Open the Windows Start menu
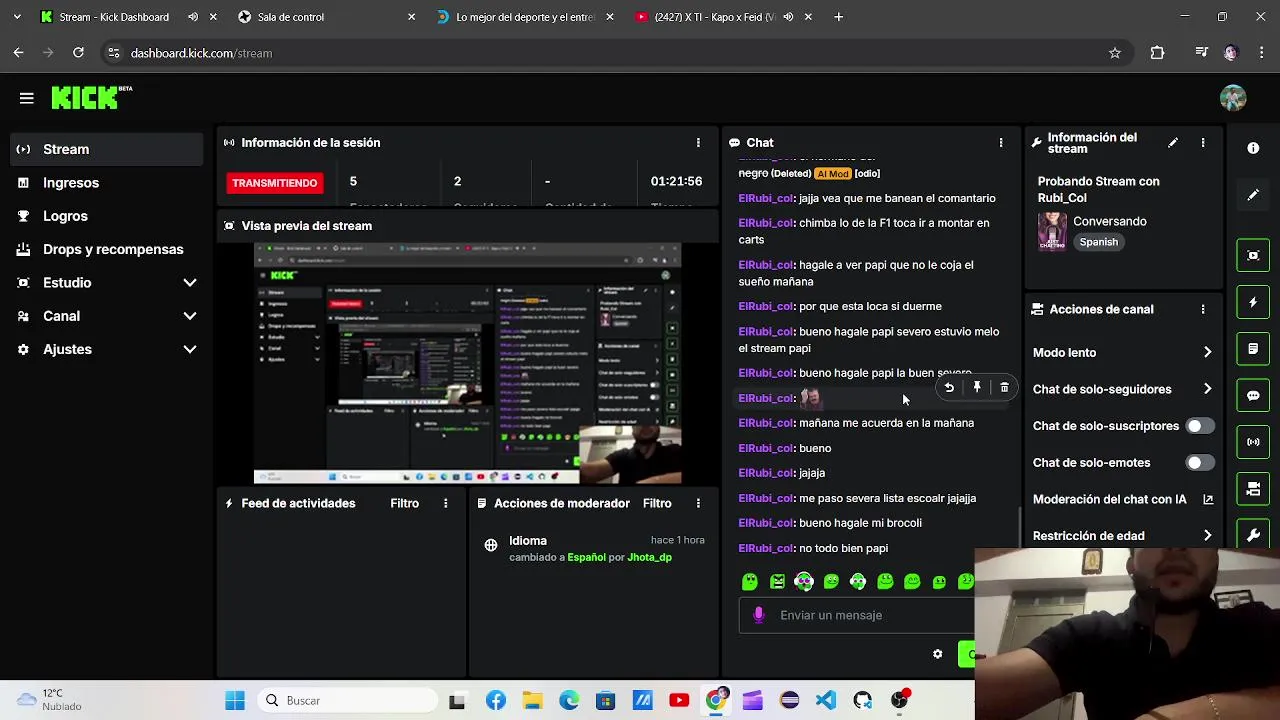 pos(235,700)
